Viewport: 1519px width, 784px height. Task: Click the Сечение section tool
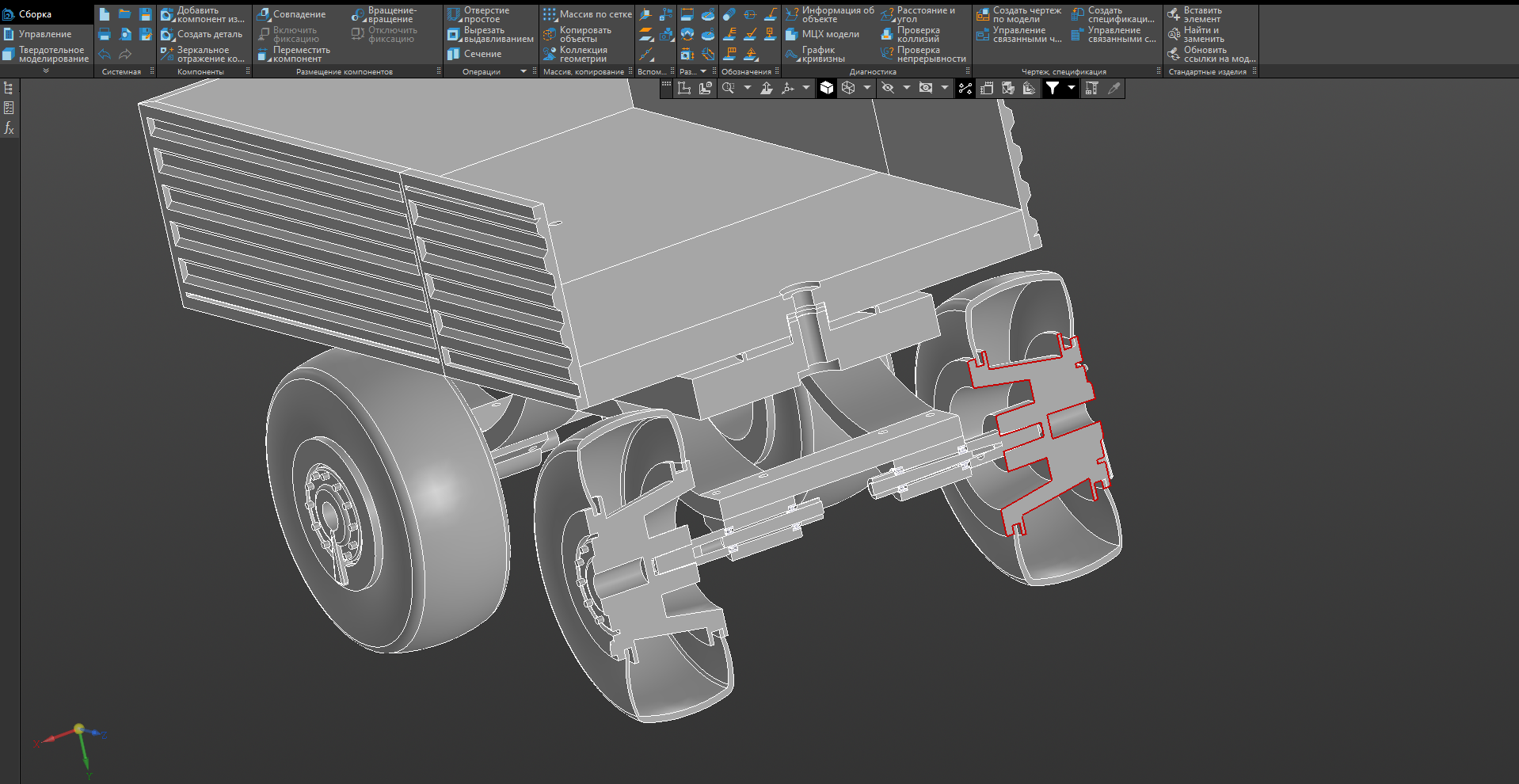(x=474, y=54)
